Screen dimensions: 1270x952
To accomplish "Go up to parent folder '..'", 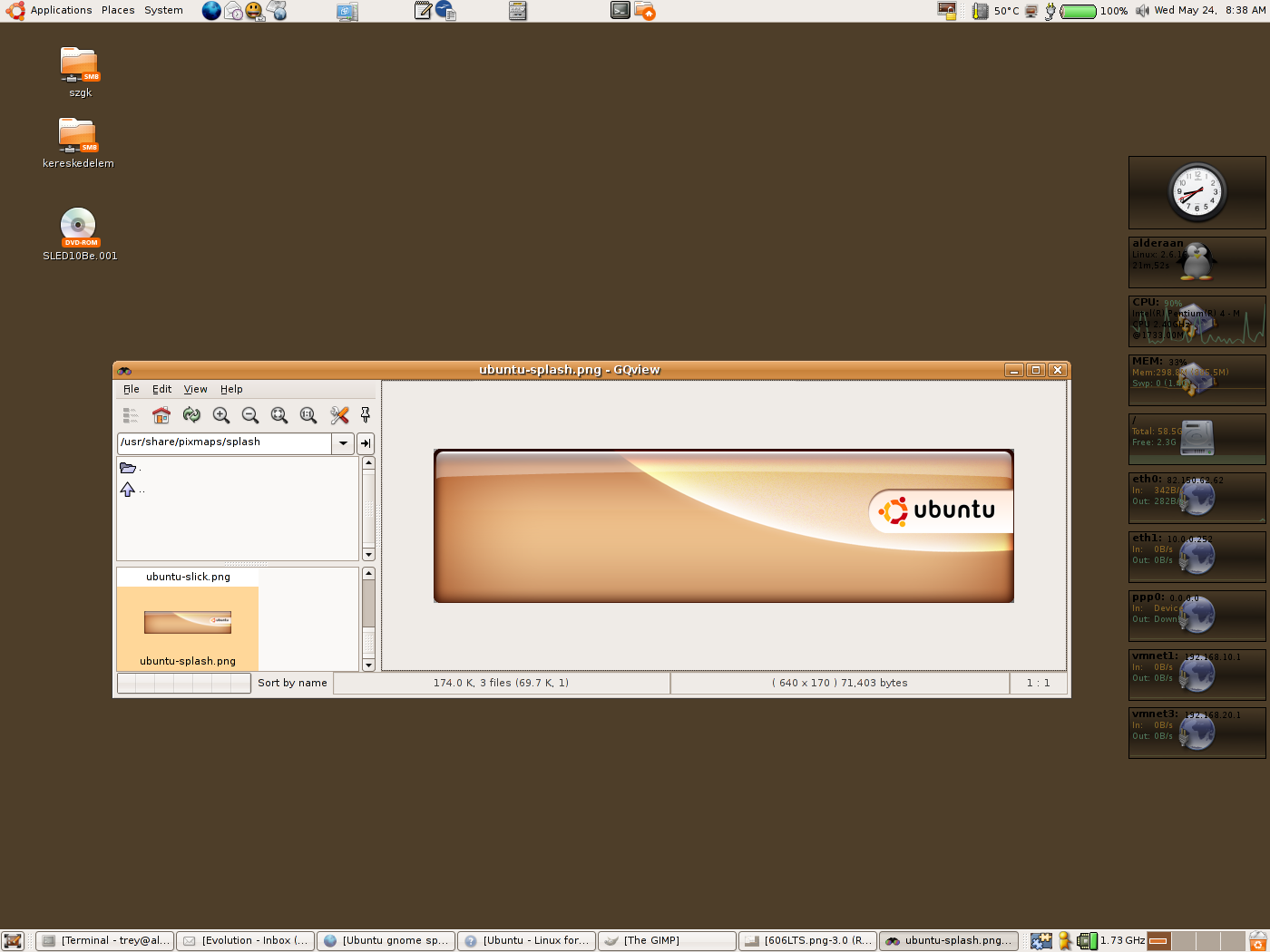I will pyautogui.click(x=132, y=490).
